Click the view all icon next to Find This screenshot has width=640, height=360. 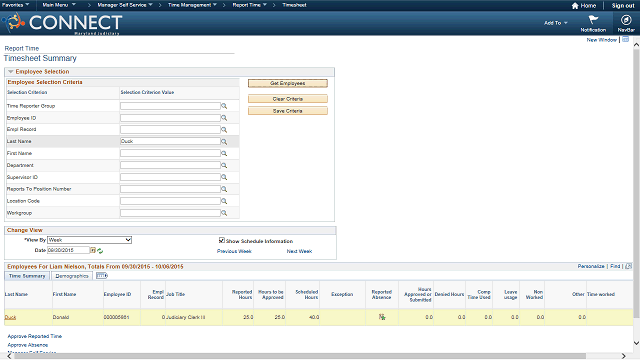(x=628, y=266)
